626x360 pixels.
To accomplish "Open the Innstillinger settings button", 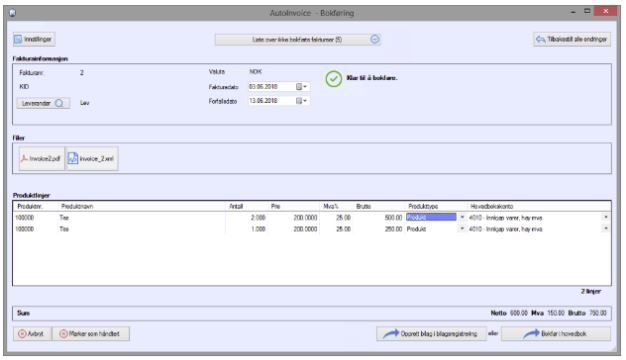I will (34, 39).
